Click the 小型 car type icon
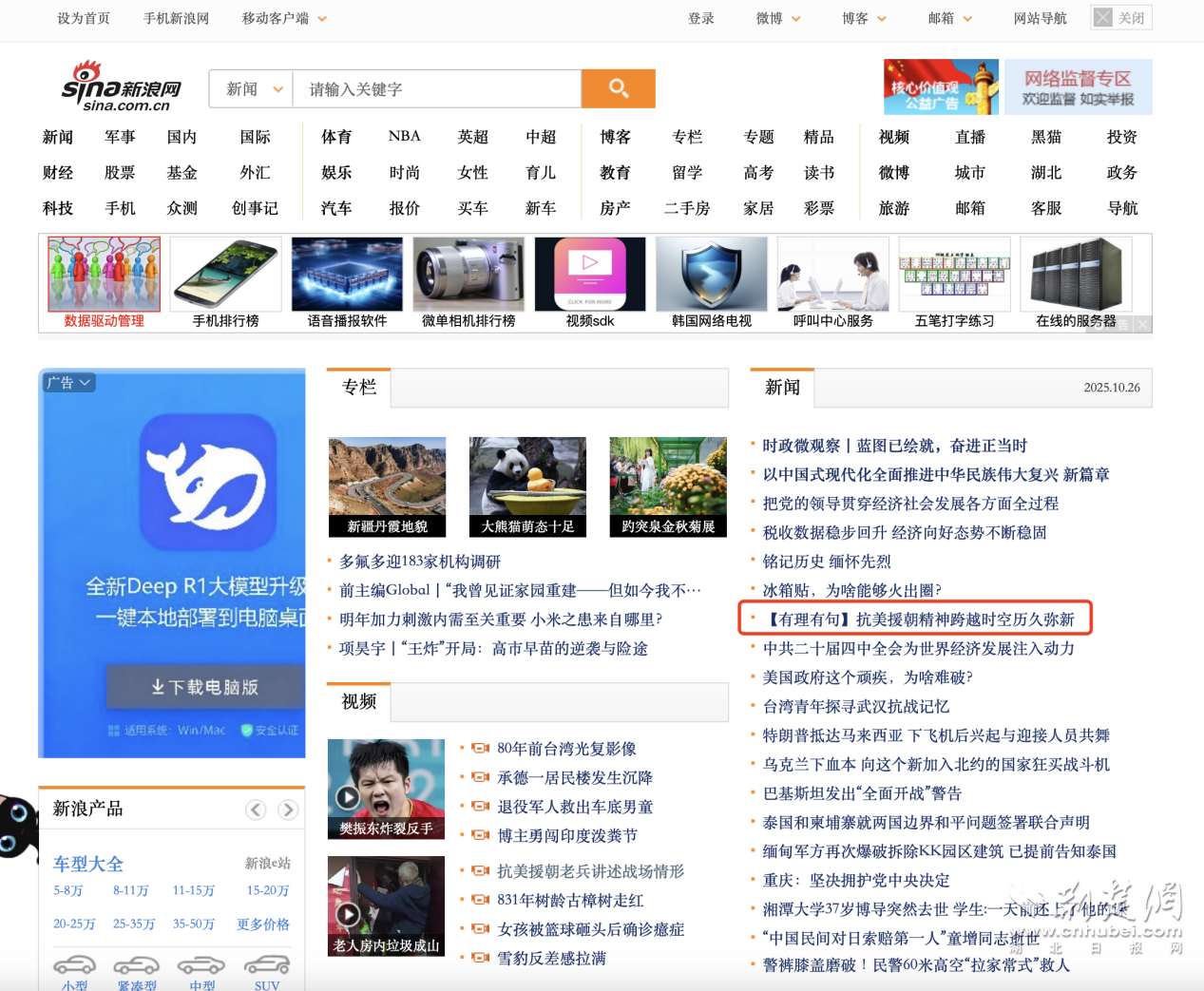1204x991 pixels. coord(74,967)
